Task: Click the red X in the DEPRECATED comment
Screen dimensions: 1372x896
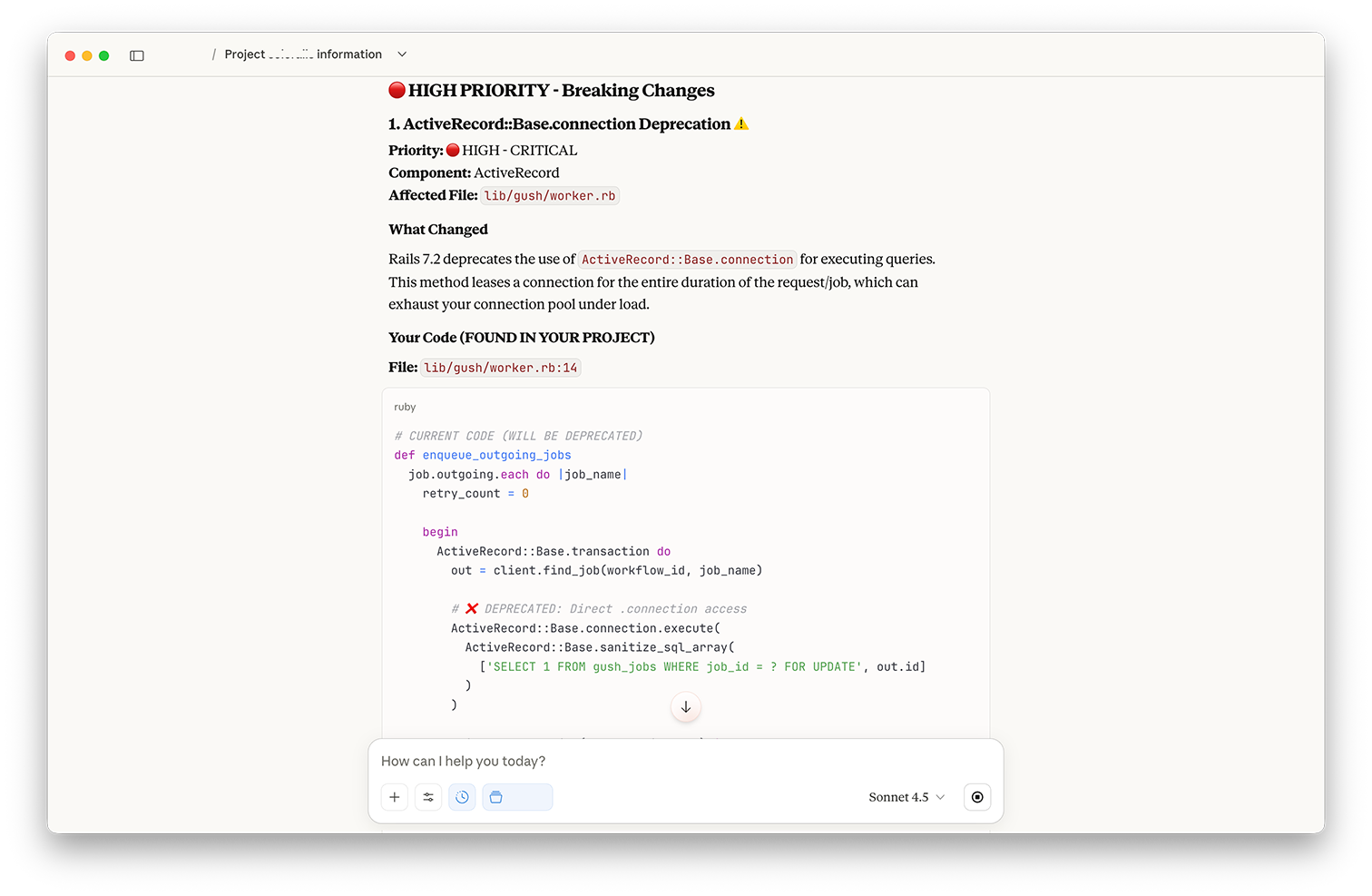Action: coord(472,609)
